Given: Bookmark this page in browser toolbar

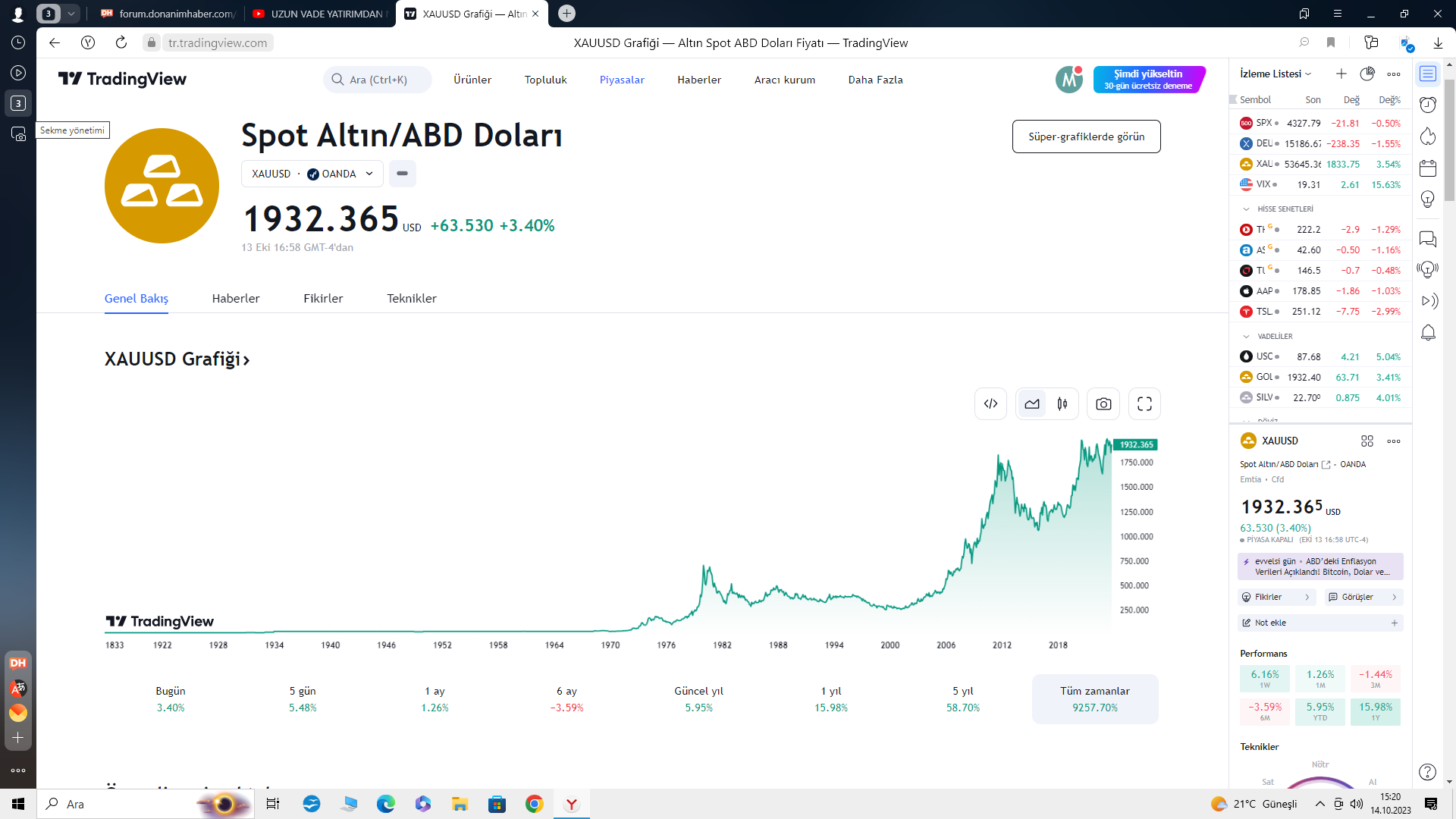Looking at the screenshot, I should 1331,42.
